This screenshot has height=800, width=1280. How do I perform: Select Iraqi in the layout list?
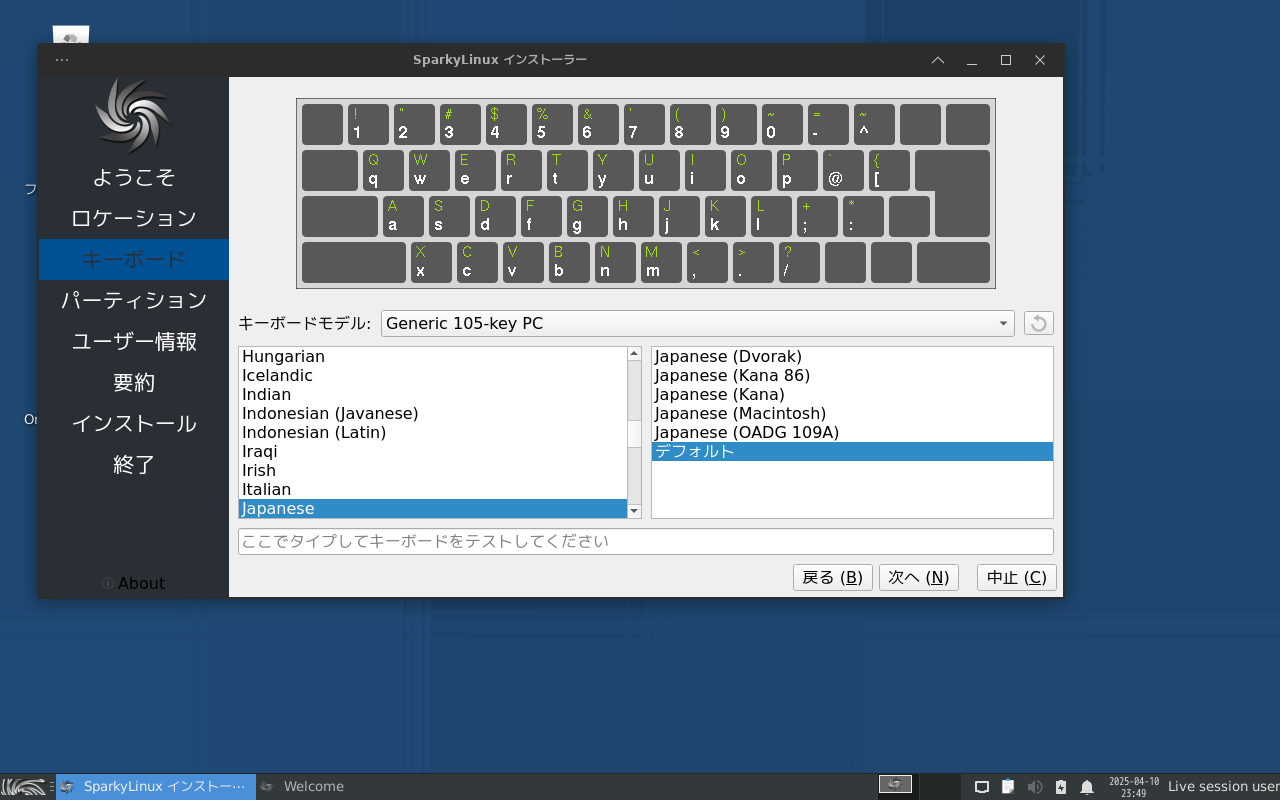tap(433, 451)
